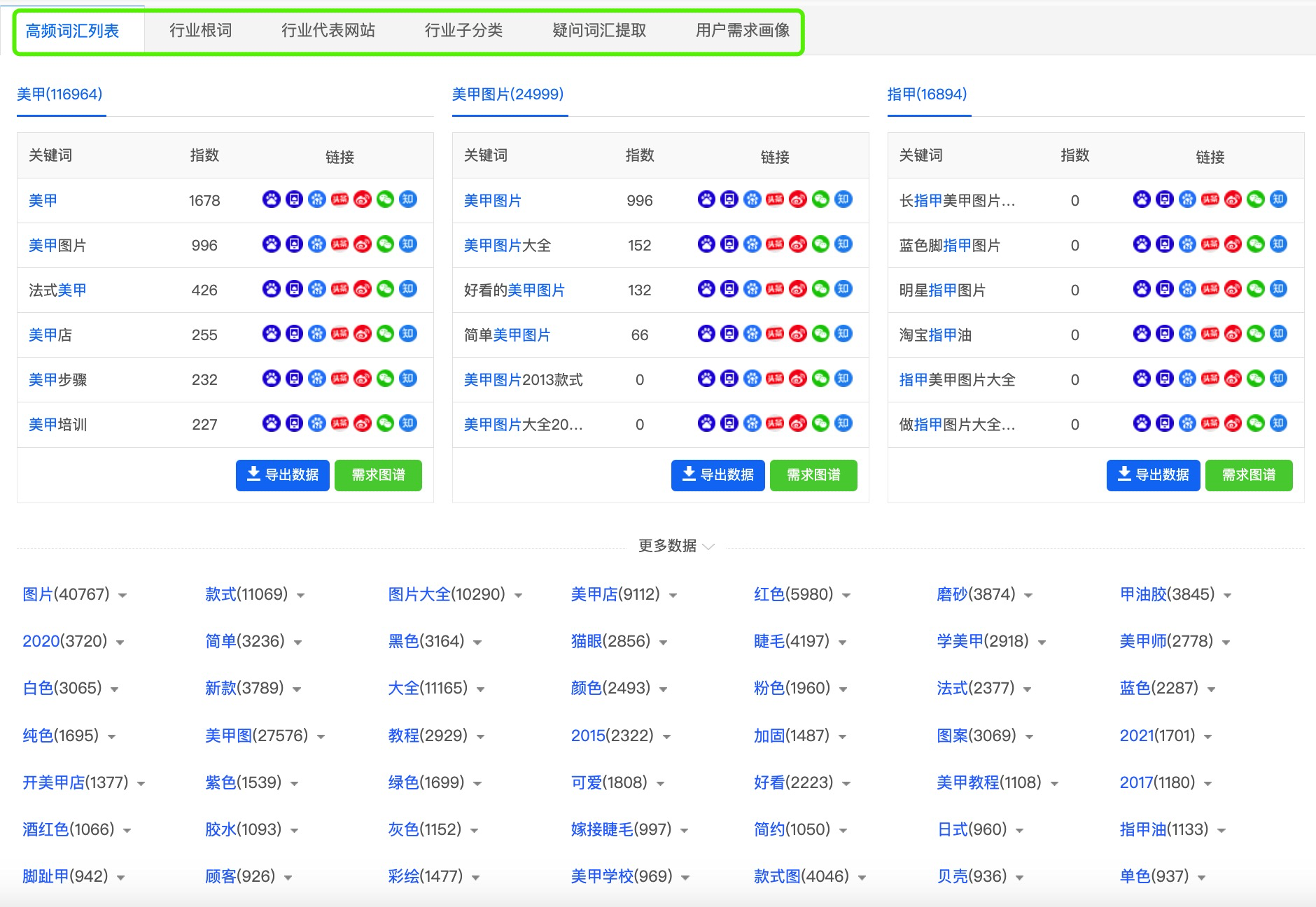Click the 学美甲(2918) tag
This screenshot has width=1316, height=907.
(x=983, y=641)
